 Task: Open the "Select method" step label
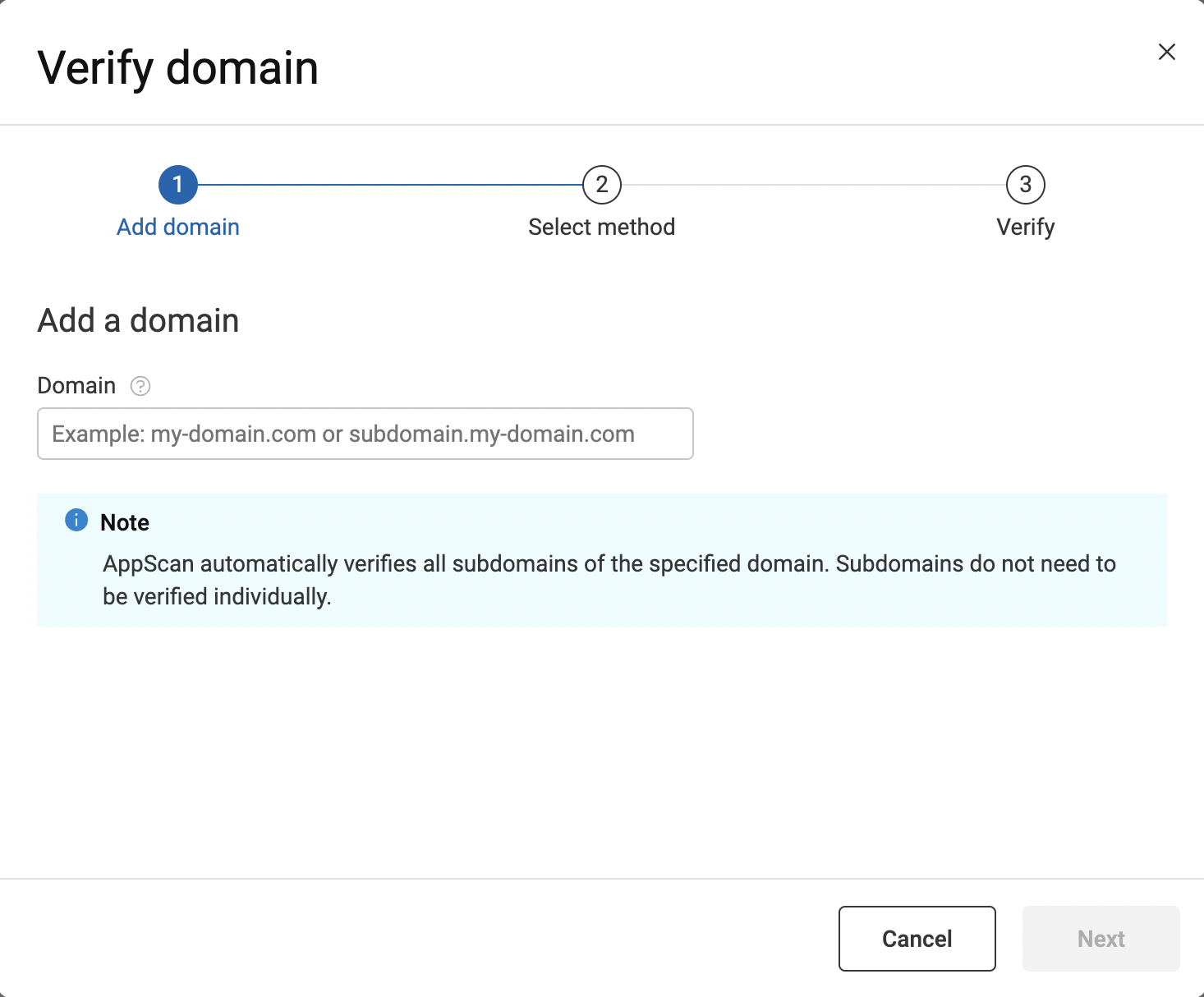click(601, 227)
